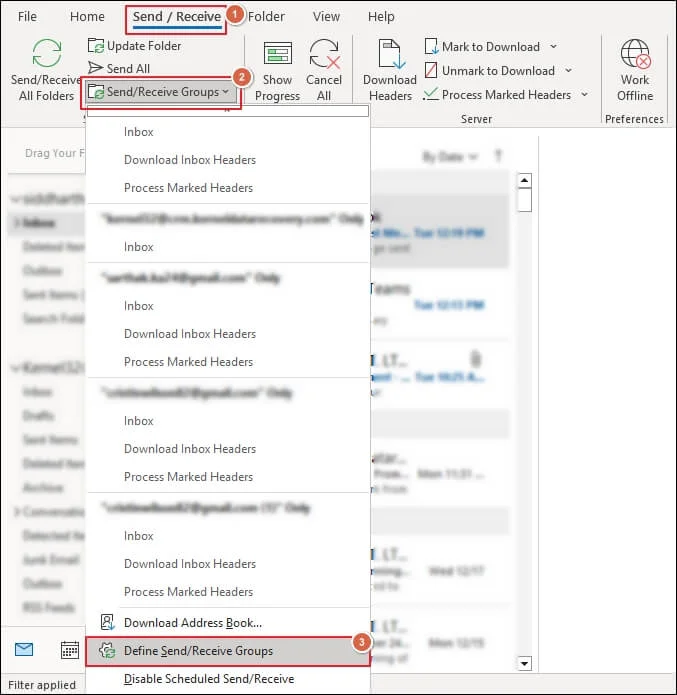Open the Calendar view icon
This screenshot has height=695, width=677.
(70, 650)
